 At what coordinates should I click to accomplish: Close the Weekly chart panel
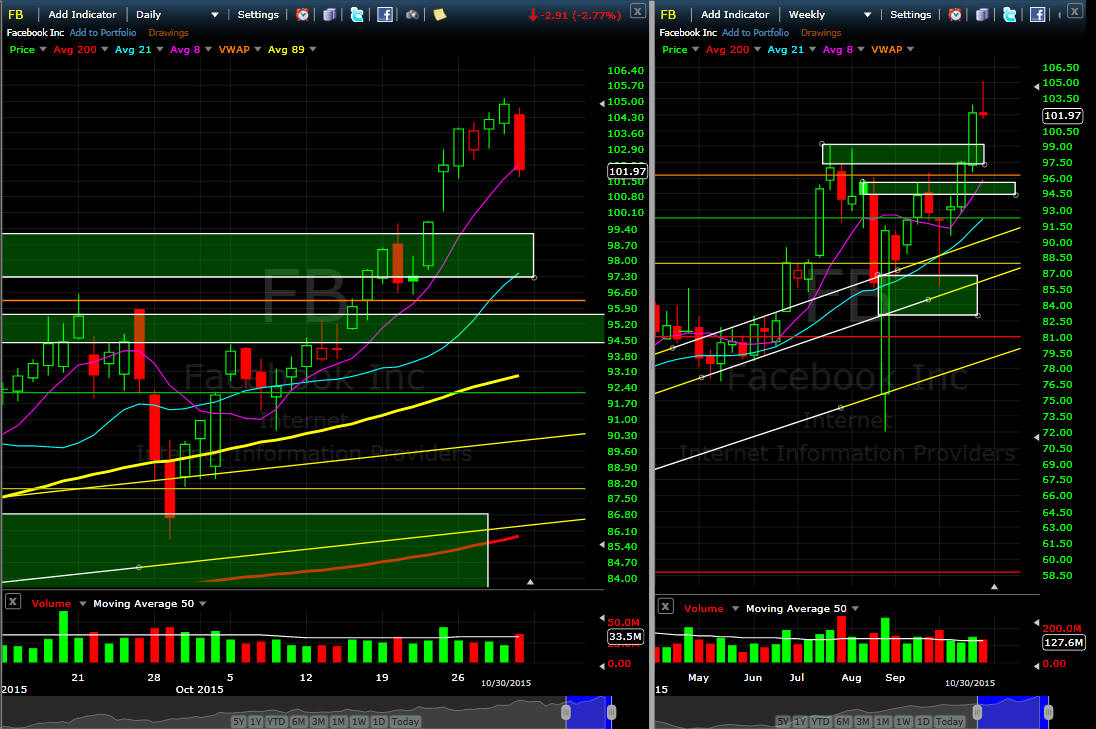coord(1075,10)
